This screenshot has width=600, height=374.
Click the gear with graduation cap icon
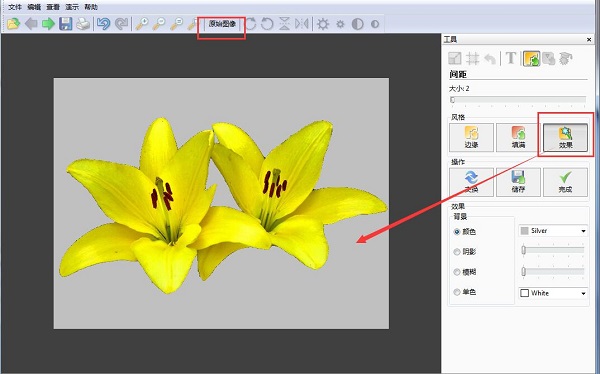tap(566, 59)
